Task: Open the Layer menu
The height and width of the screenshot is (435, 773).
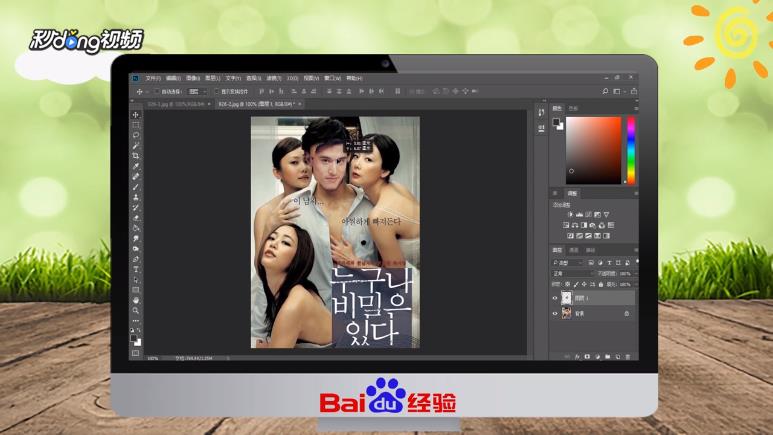Action: click(x=212, y=78)
